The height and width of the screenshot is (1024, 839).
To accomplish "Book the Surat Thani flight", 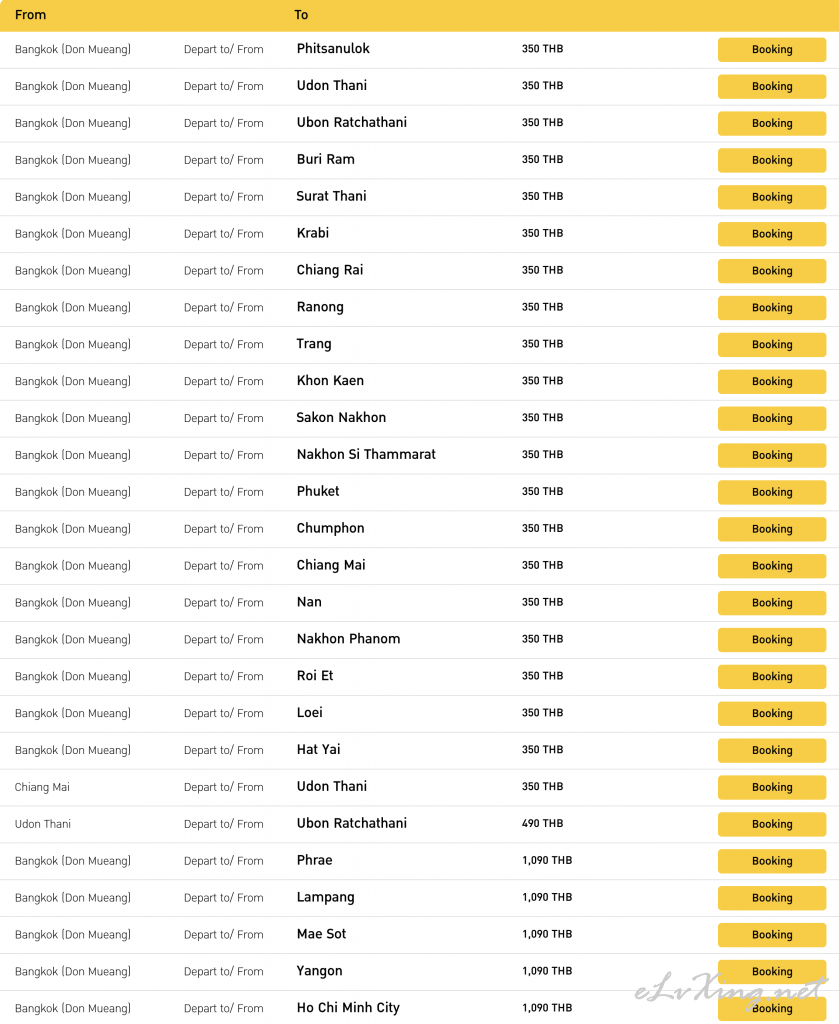I will click(x=772, y=197).
